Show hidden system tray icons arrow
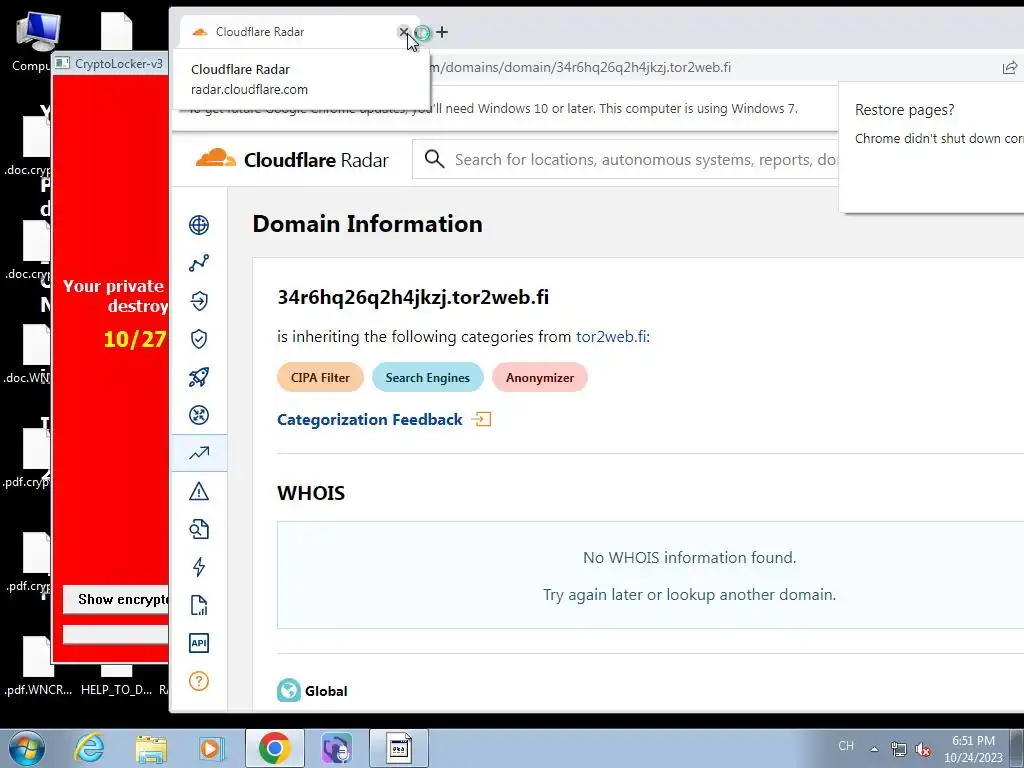 874,748
